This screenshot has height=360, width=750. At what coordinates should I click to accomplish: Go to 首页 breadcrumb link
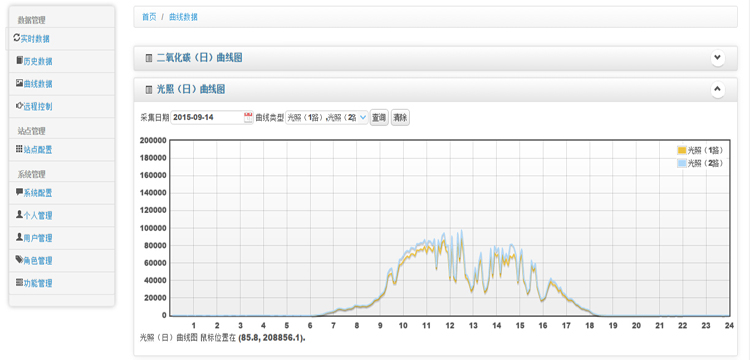pyautogui.click(x=149, y=17)
